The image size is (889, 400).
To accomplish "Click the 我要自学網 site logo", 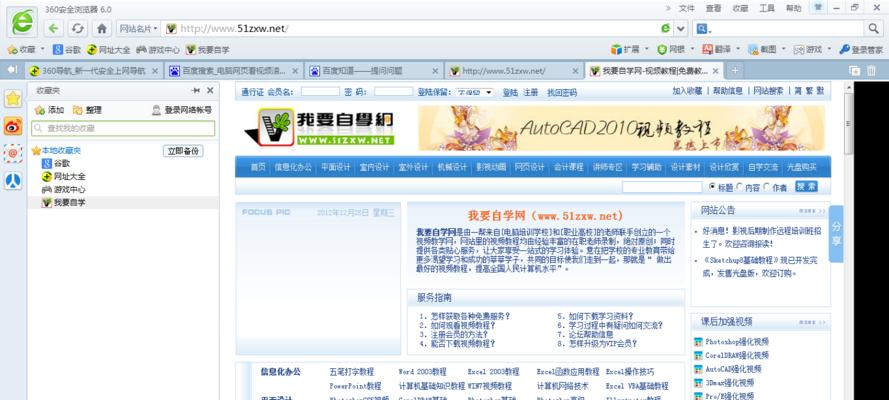I will click(320, 127).
